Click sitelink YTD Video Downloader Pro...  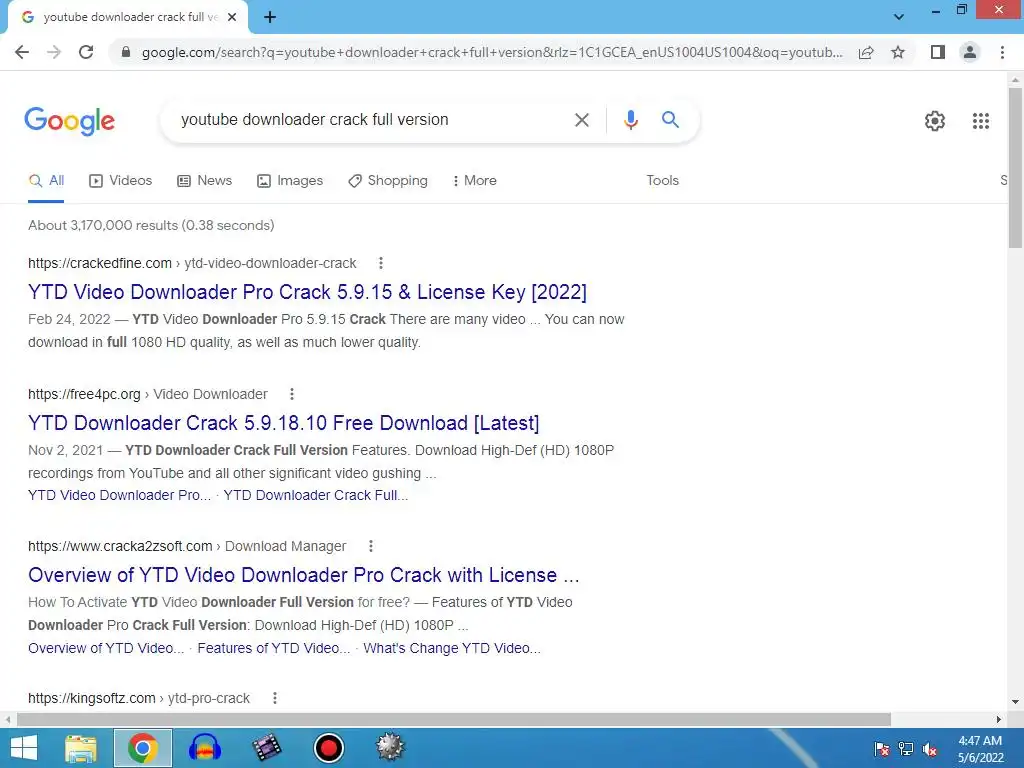coord(120,496)
